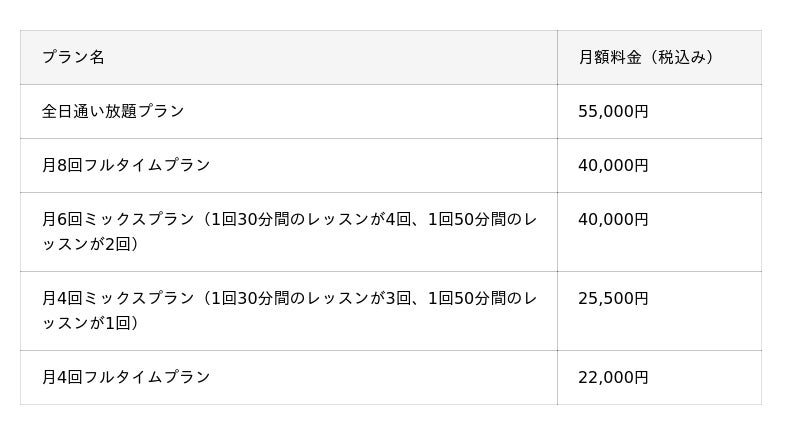Click the 22,000円 price cell
This screenshot has width=800, height=435.
[613, 377]
